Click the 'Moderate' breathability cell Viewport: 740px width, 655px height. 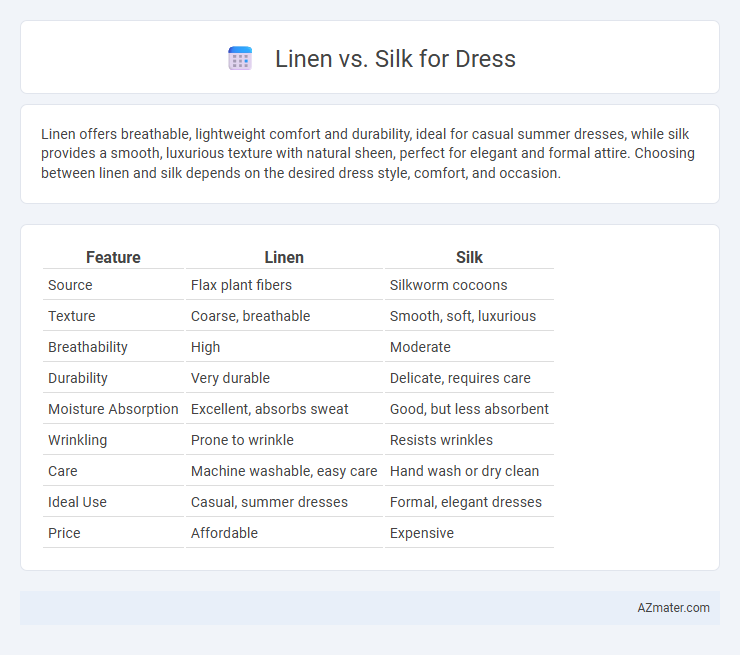coord(469,347)
